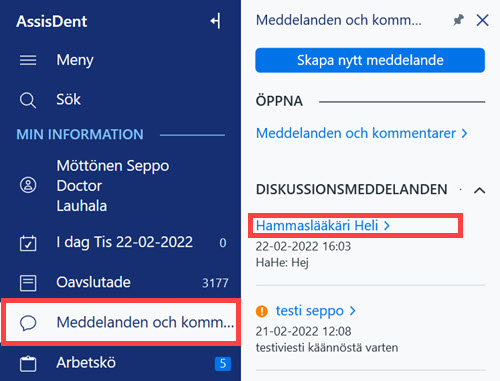Close the Meddelanden och komm... panel
Image resolution: width=500 pixels, height=381 pixels.
(482, 20)
